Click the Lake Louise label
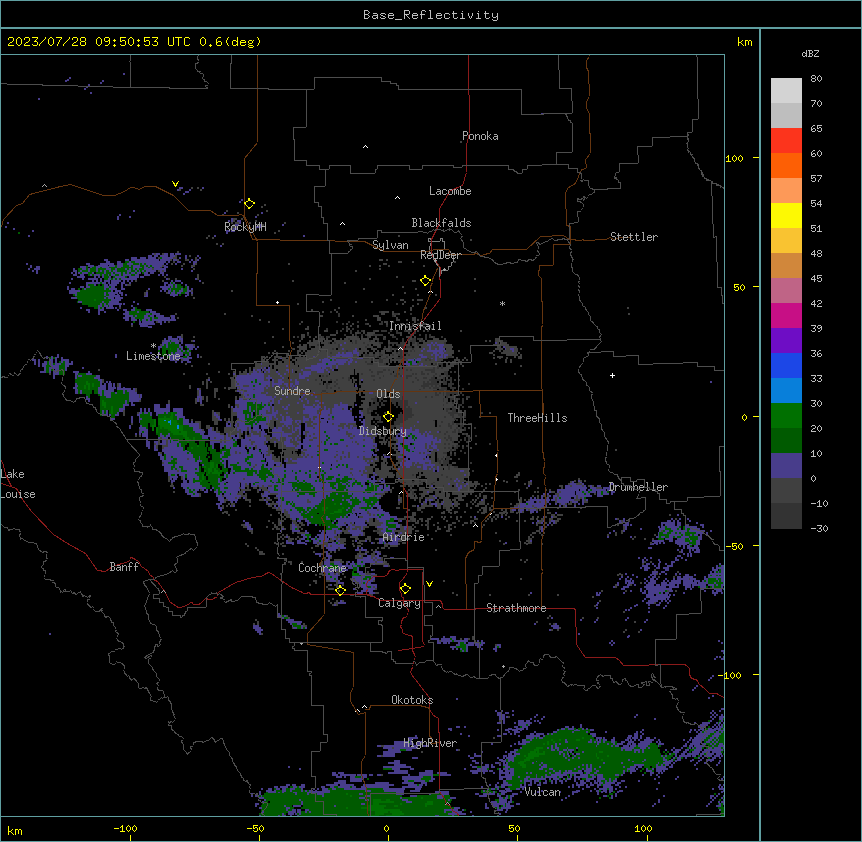The height and width of the screenshot is (842, 862). click(x=18, y=484)
